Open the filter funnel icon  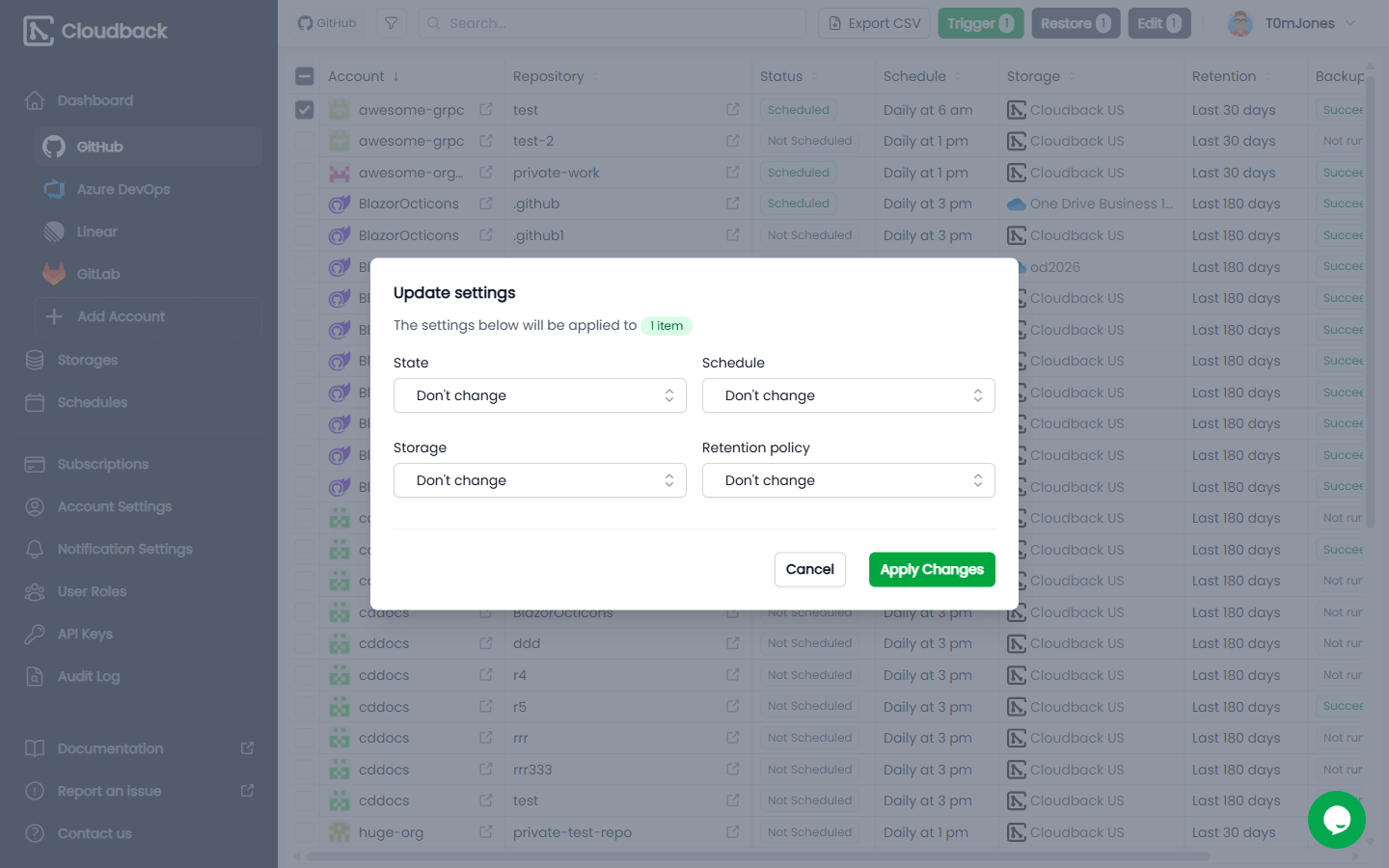coord(391,23)
